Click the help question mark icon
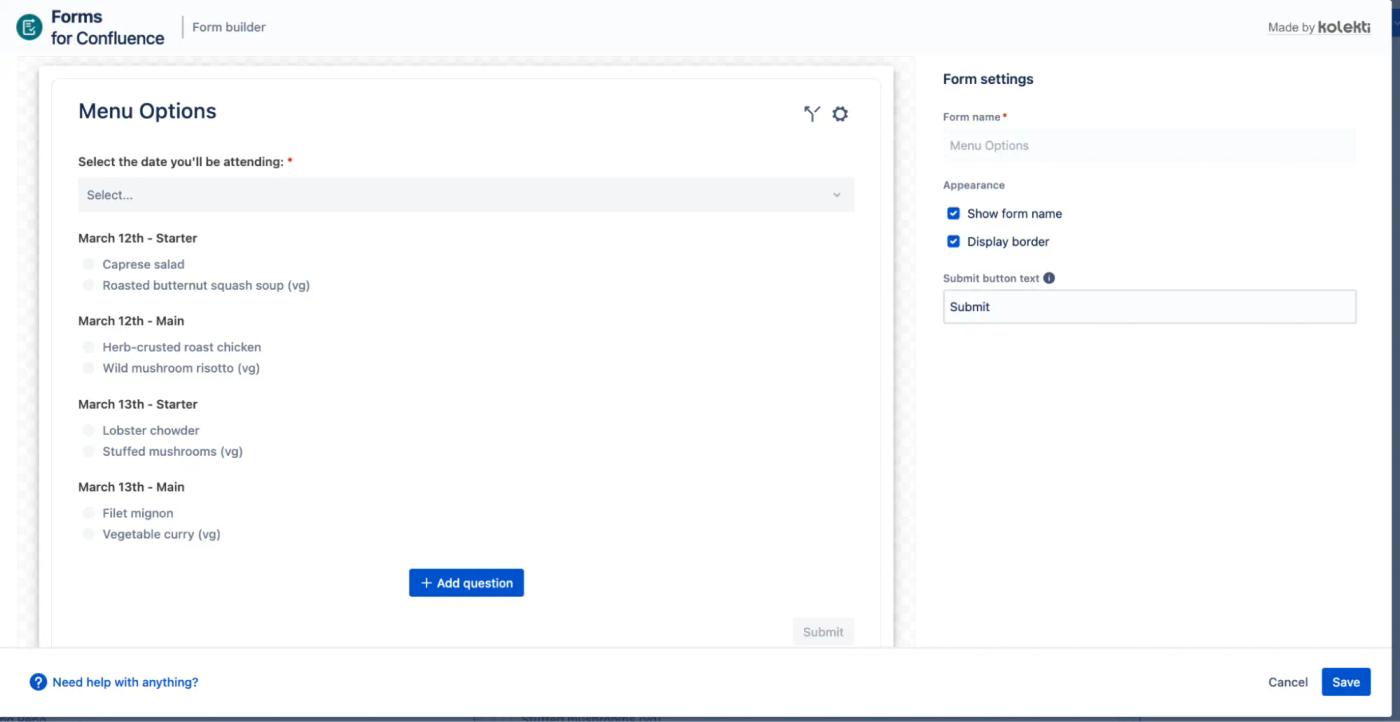This screenshot has width=1400, height=722. pyautogui.click(x=38, y=682)
